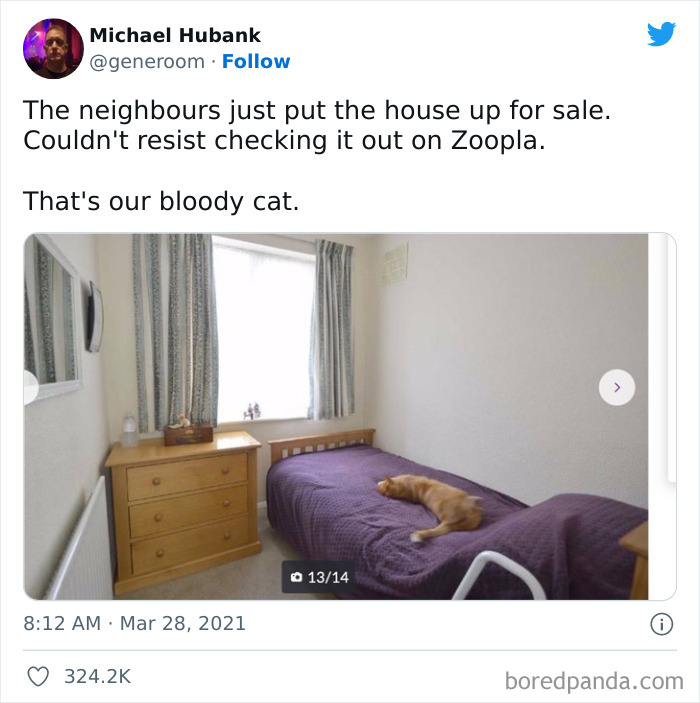700x703 pixels.
Task: Click the window in the bedroom photo
Action: tap(264, 330)
